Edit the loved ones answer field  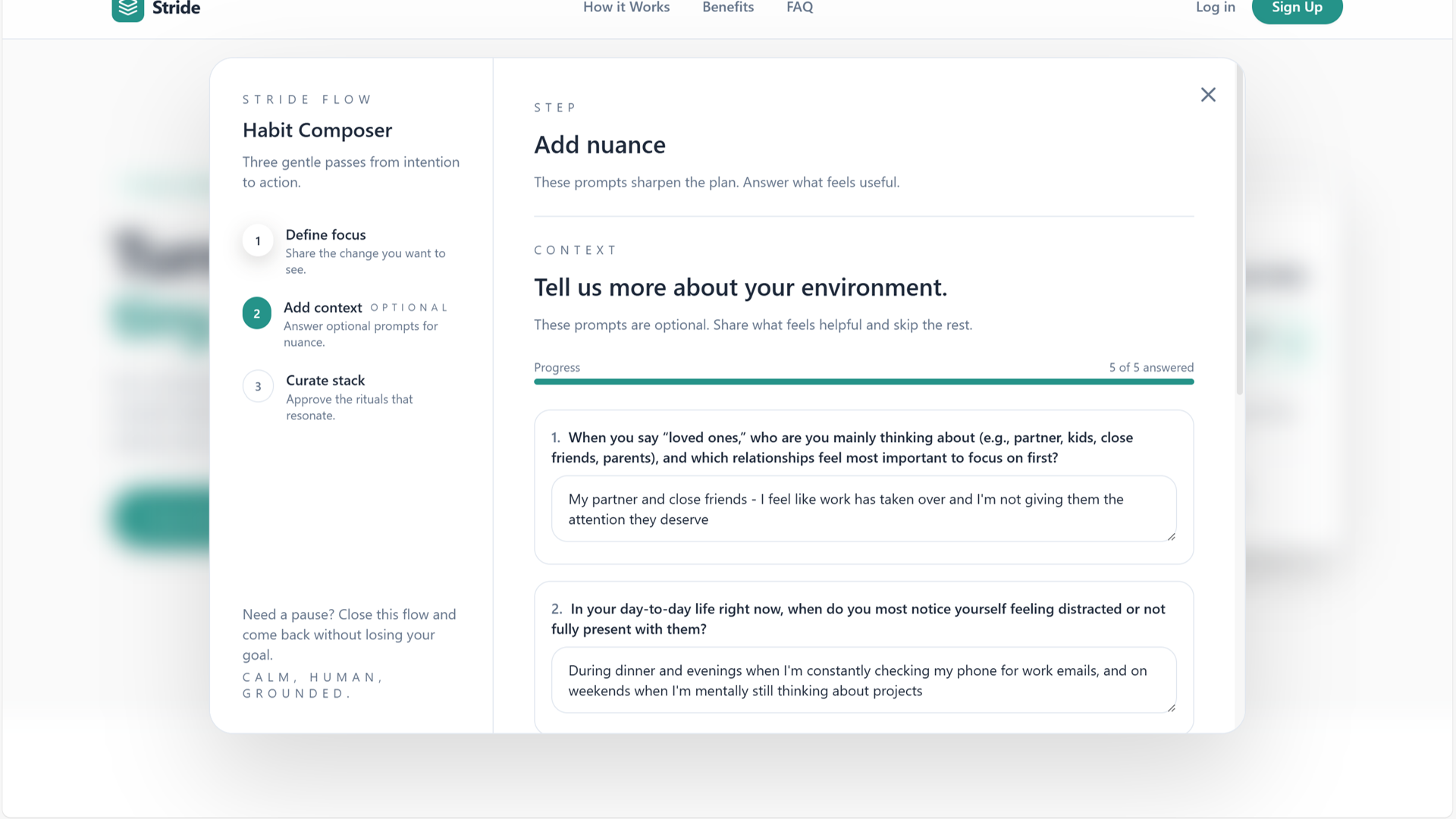click(x=863, y=509)
